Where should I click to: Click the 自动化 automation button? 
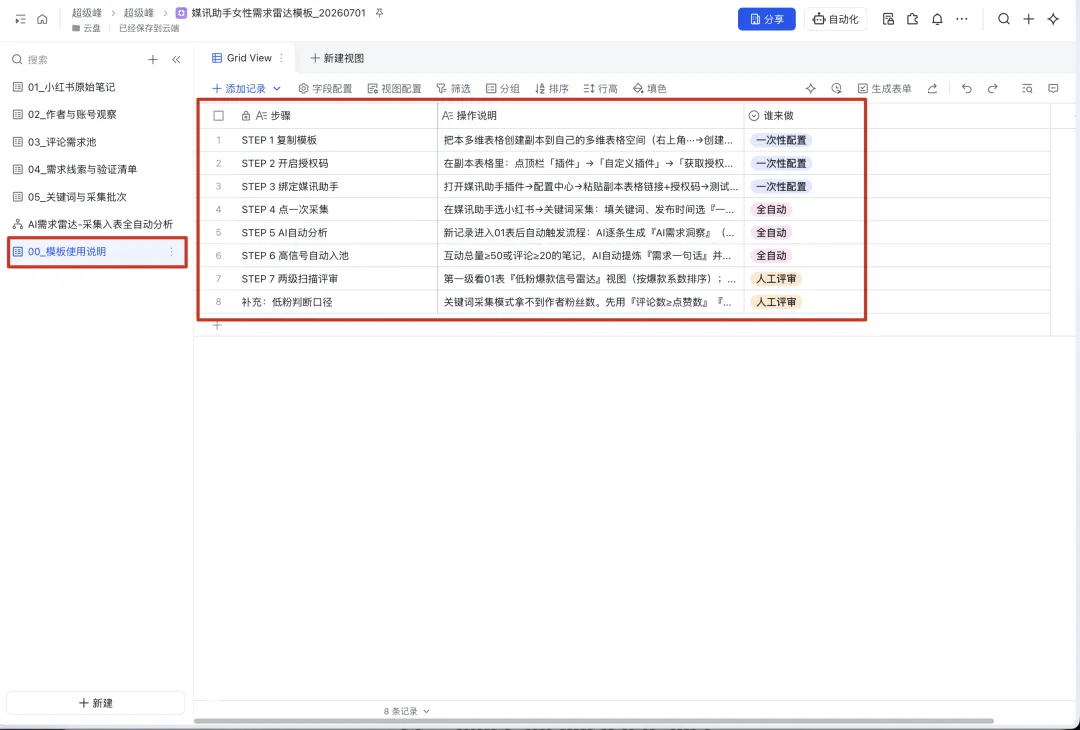tap(835, 19)
